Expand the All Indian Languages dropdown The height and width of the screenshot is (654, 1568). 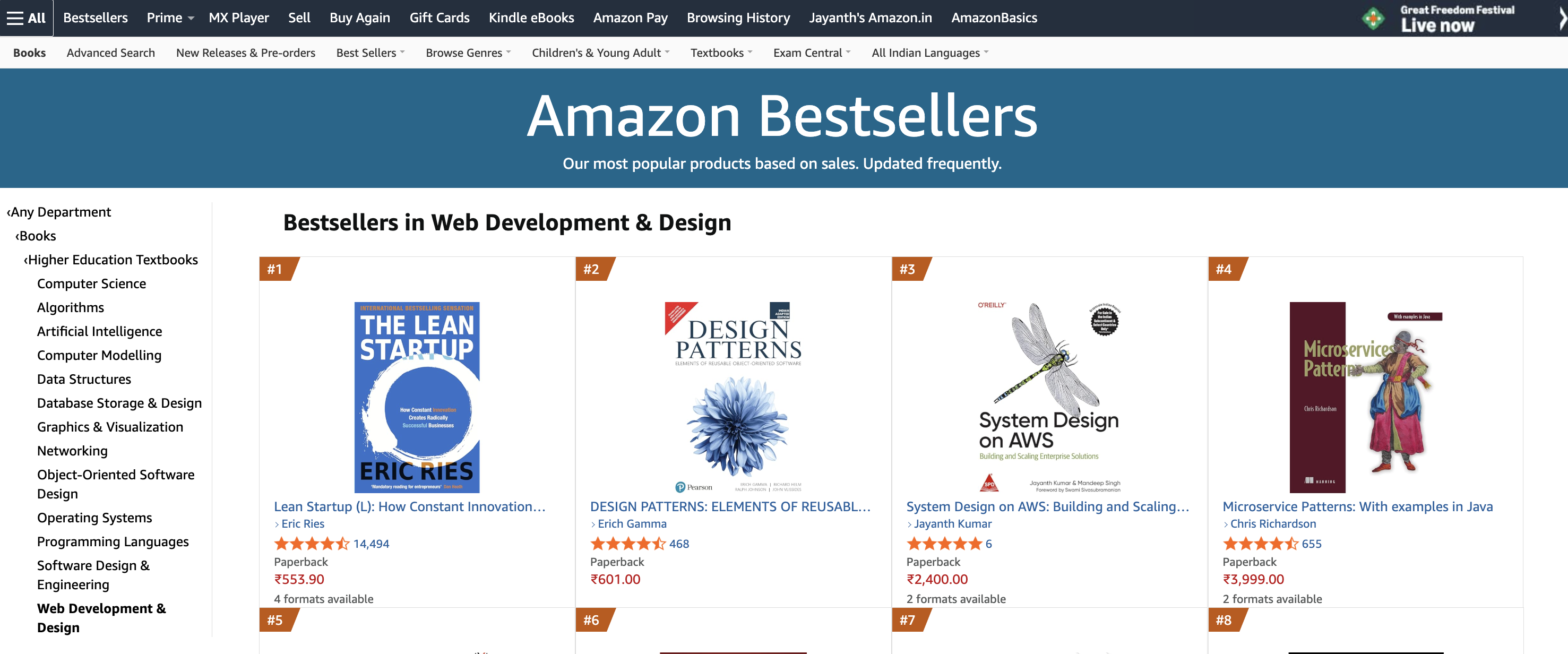click(929, 53)
